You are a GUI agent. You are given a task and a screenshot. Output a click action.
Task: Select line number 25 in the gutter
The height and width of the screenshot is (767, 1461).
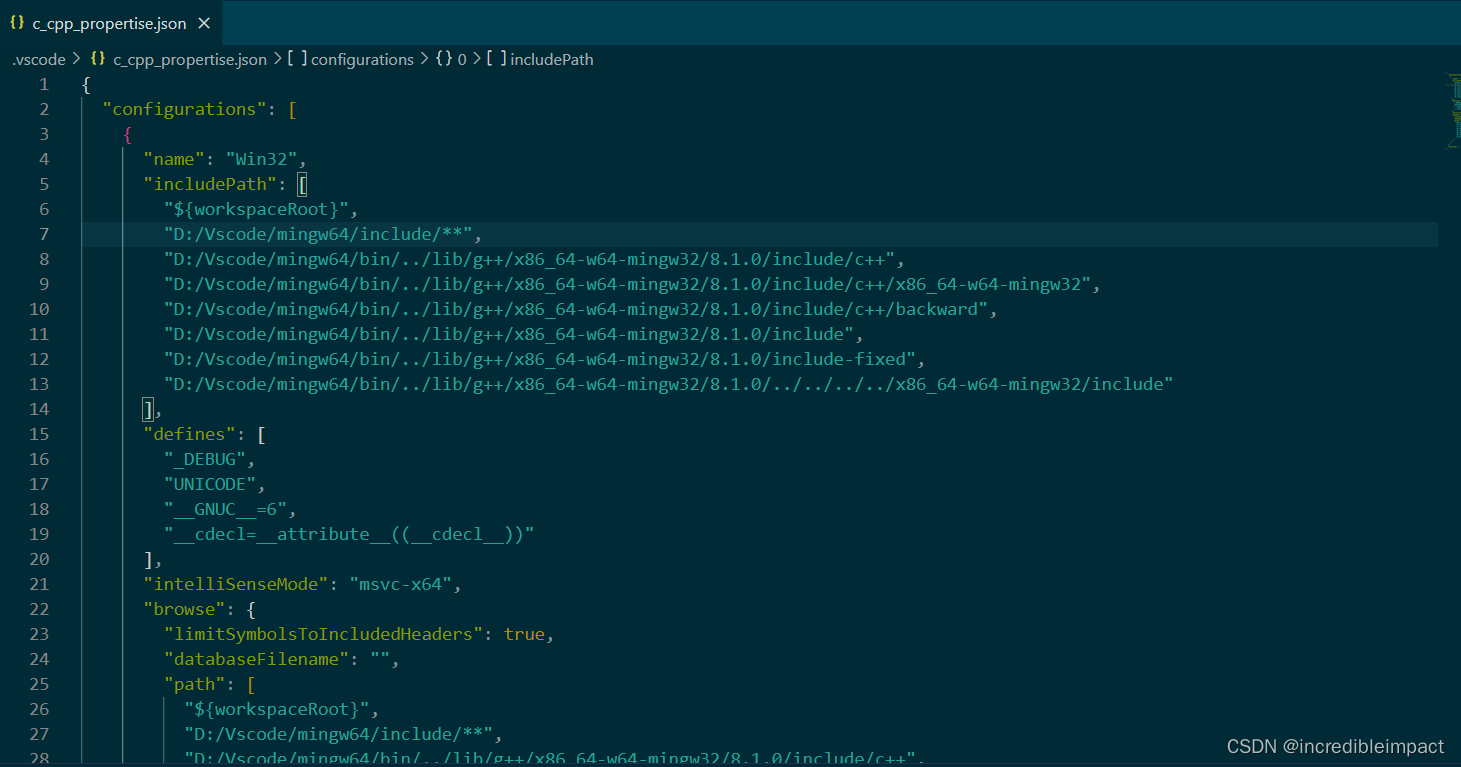(39, 684)
